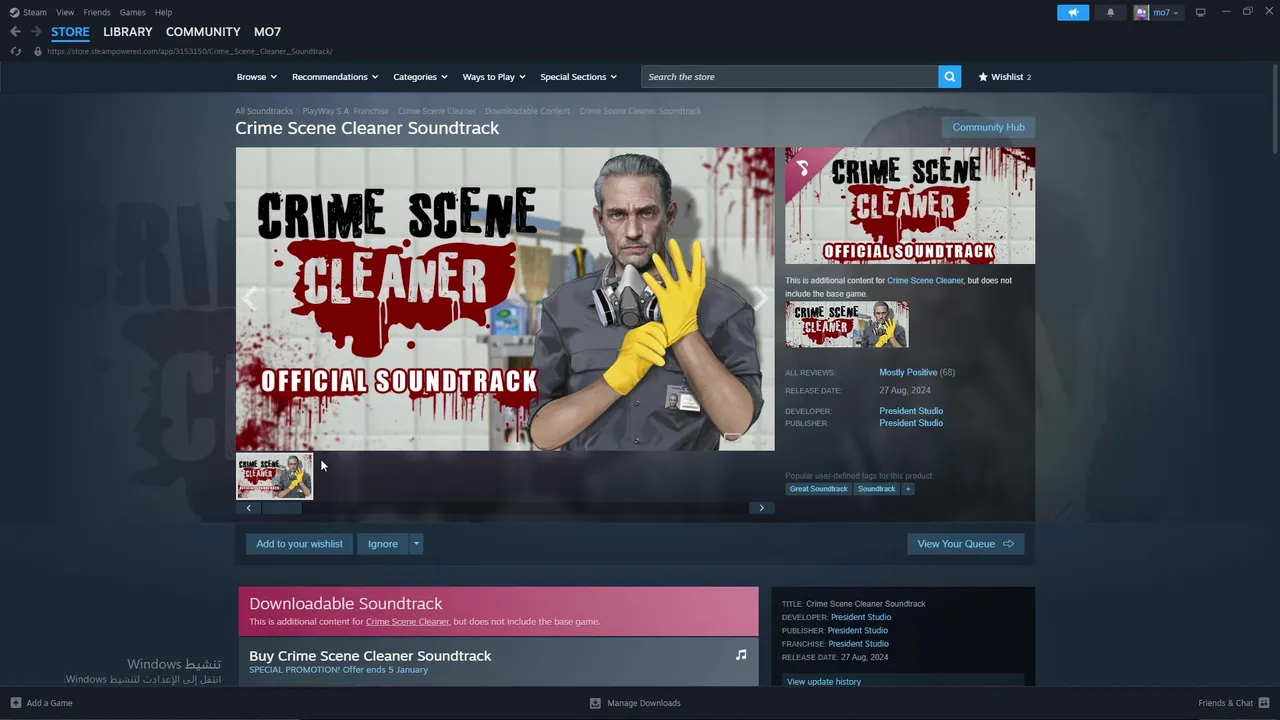The height and width of the screenshot is (720, 1280).
Task: Click View Your Queue button
Action: (x=965, y=544)
